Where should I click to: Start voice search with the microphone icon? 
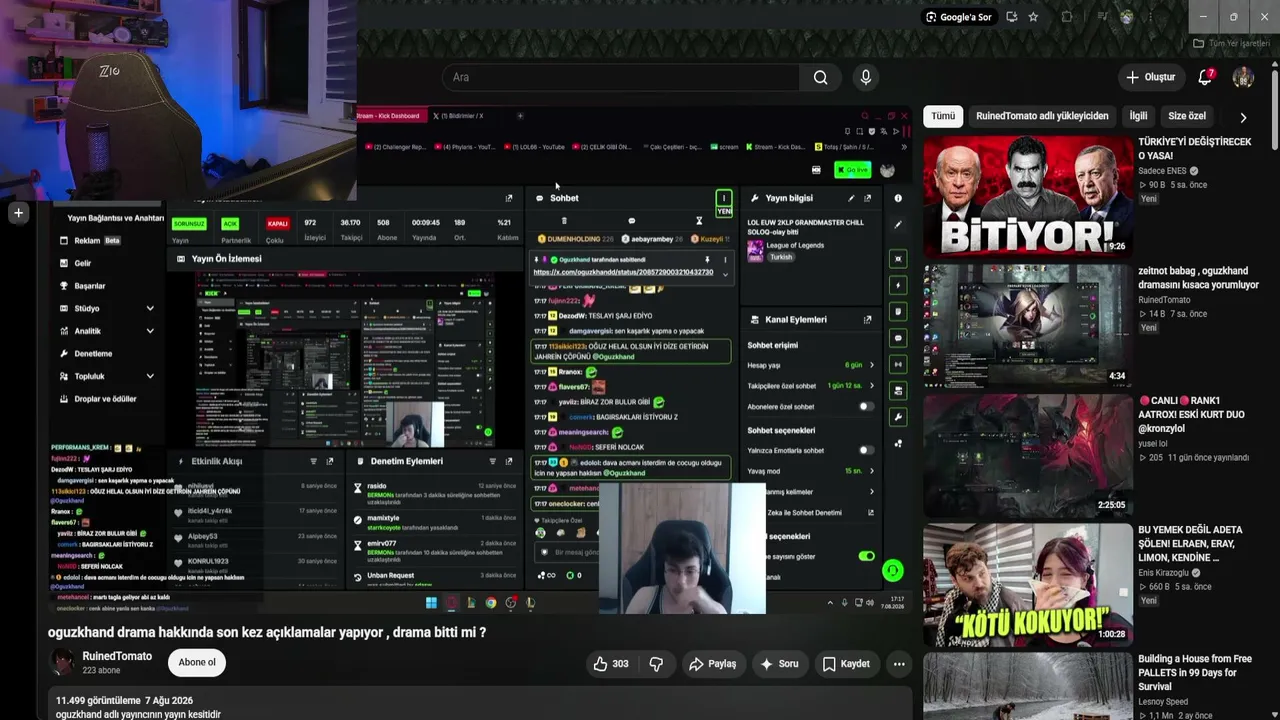[x=866, y=77]
